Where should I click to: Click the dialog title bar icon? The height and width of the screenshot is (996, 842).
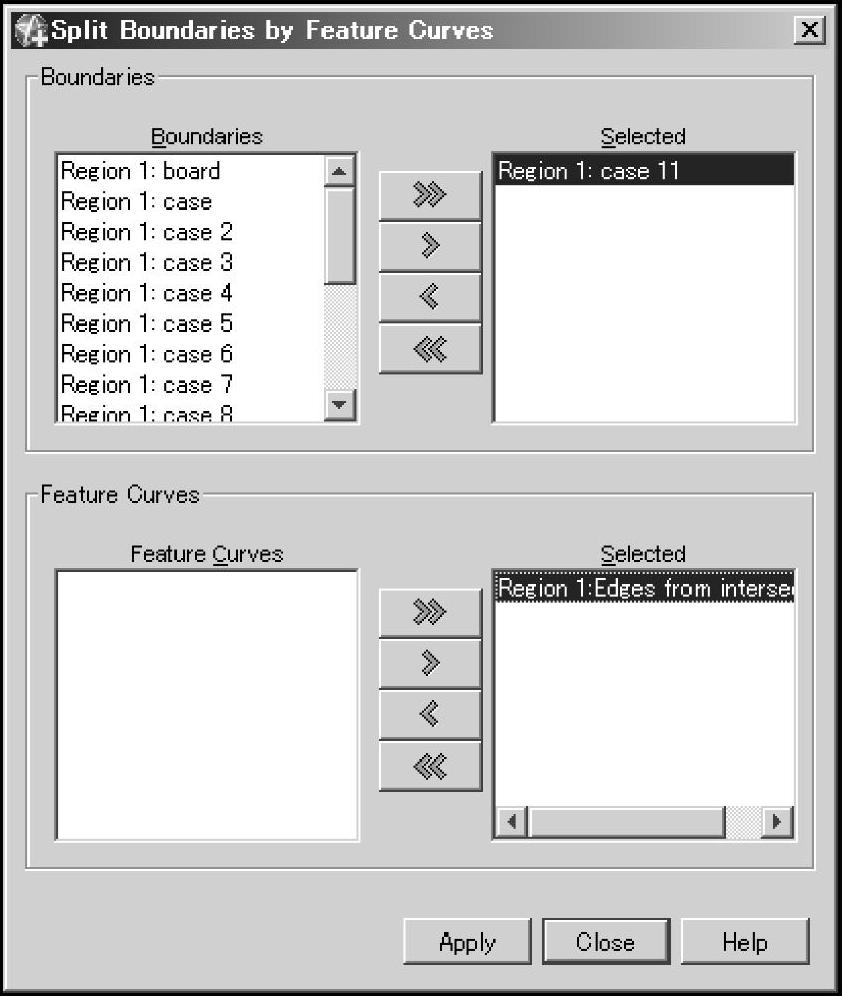coord(30,30)
